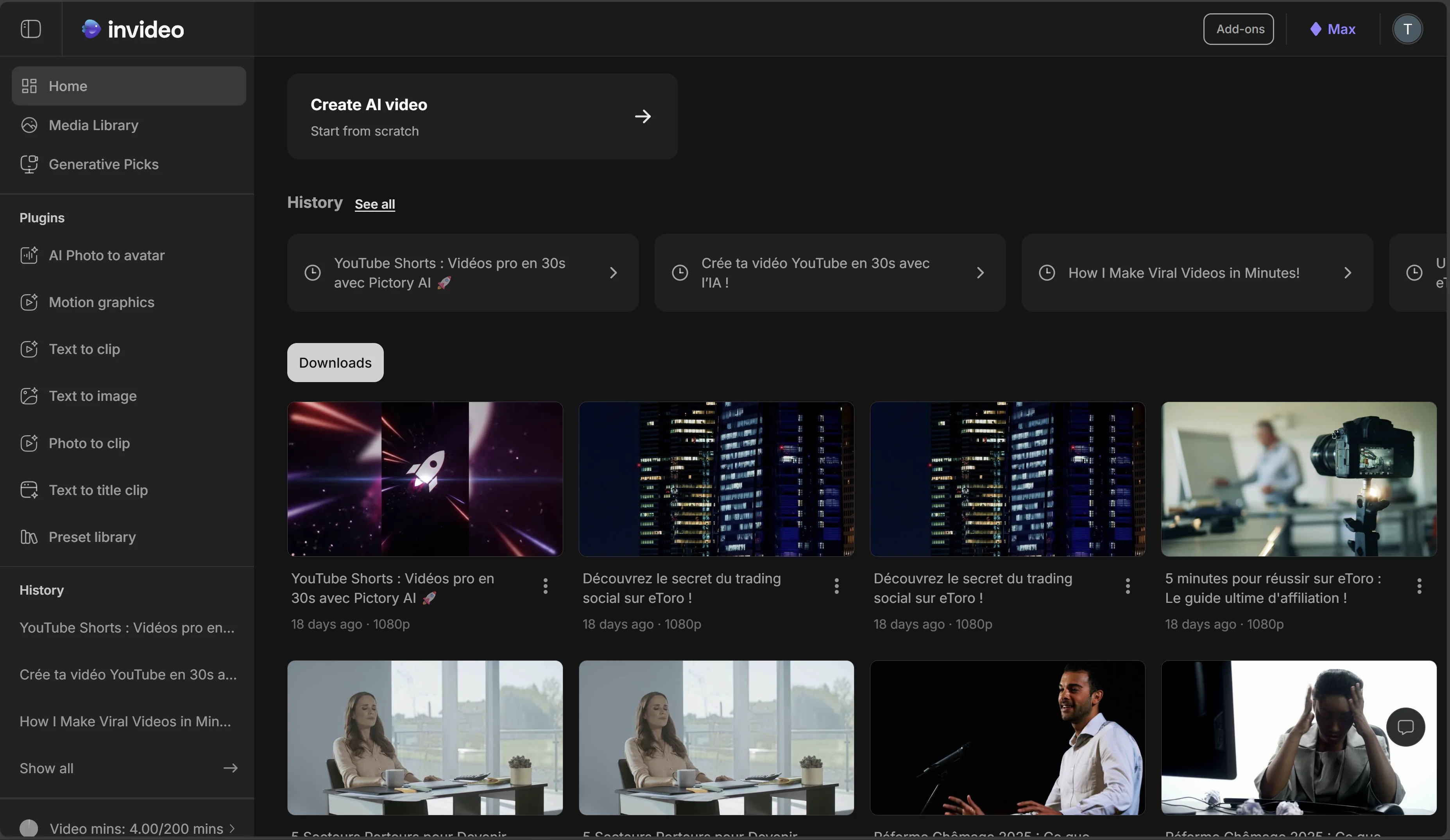Select Generative Picks in the sidebar
1450x840 pixels.
103,164
